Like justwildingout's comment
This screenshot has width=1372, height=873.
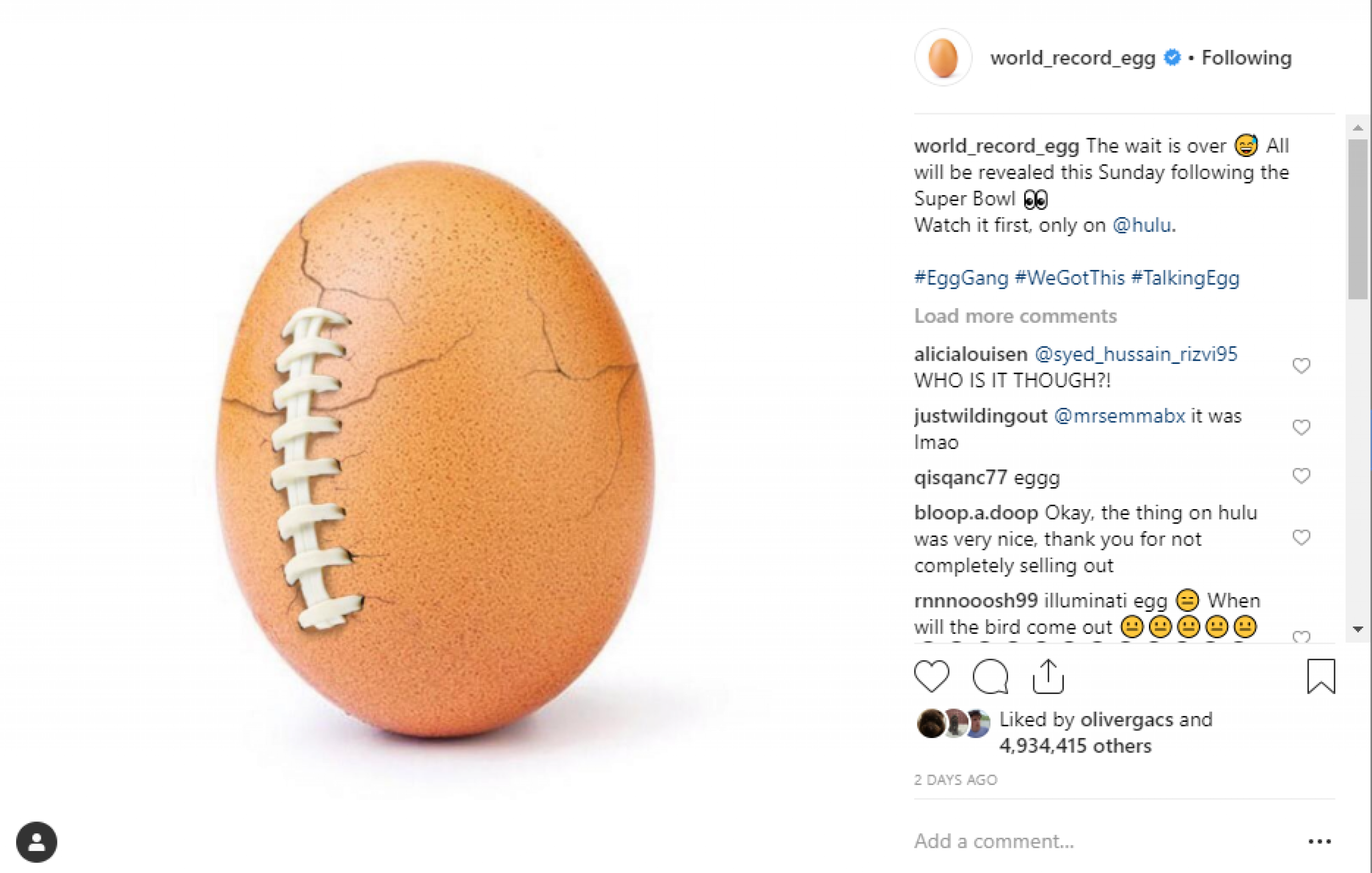point(1301,427)
